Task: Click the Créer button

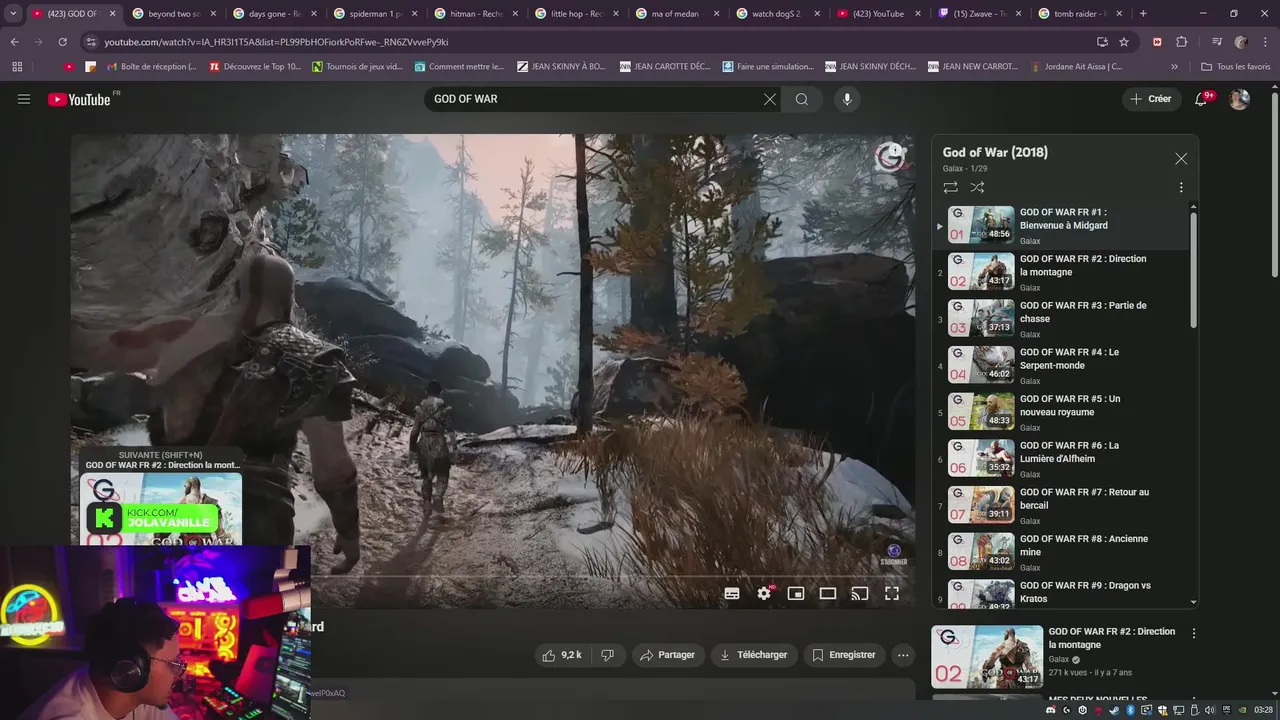Action: click(x=1151, y=99)
